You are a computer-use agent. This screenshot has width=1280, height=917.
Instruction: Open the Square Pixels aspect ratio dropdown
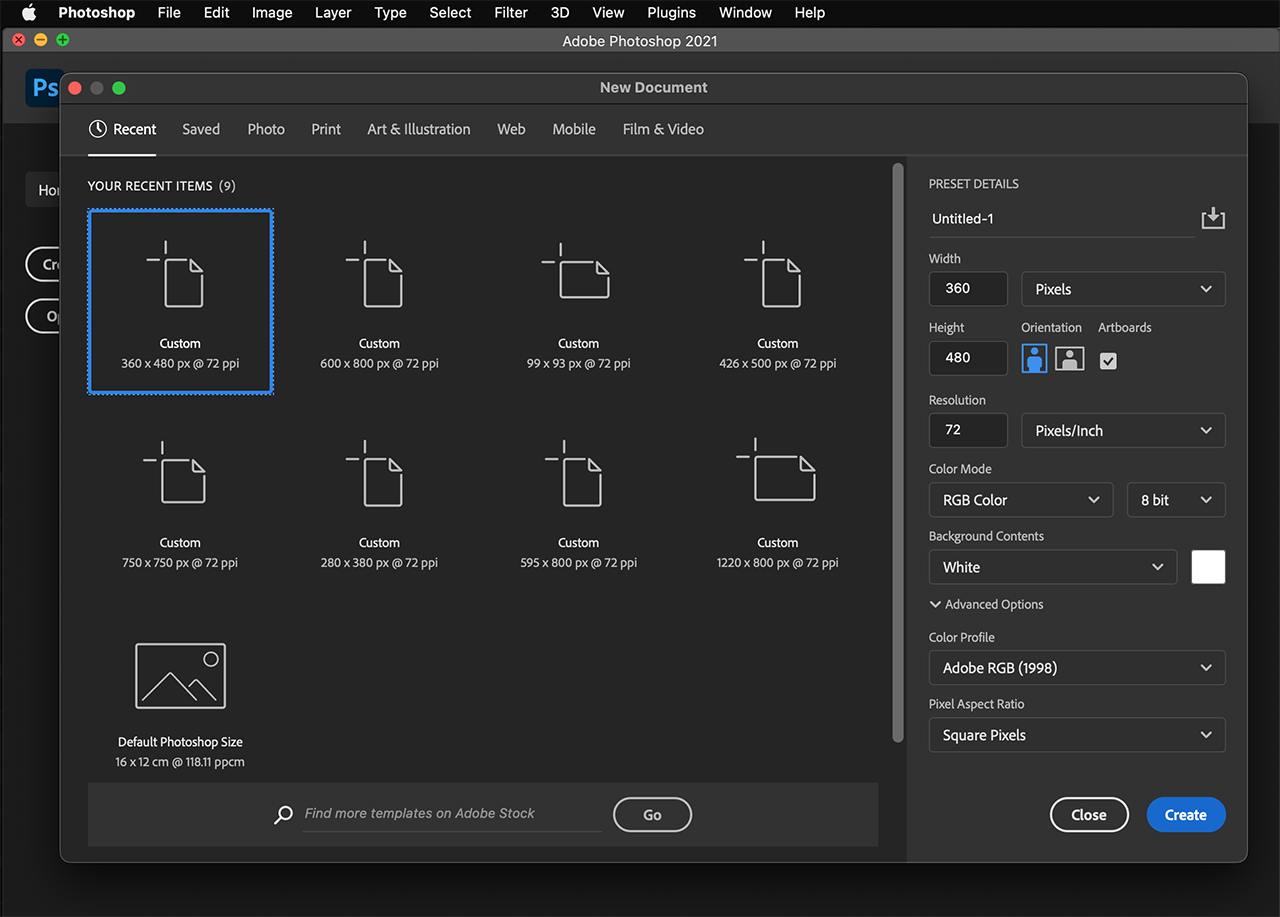[x=1077, y=735]
